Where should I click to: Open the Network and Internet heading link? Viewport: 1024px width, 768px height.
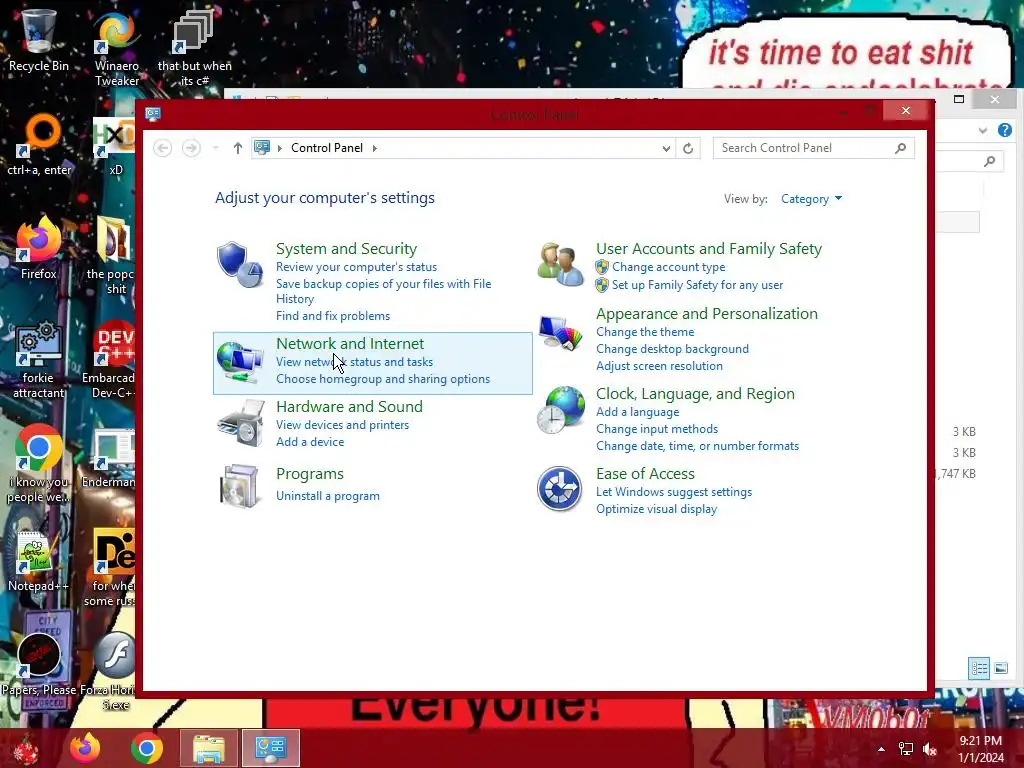tap(350, 344)
